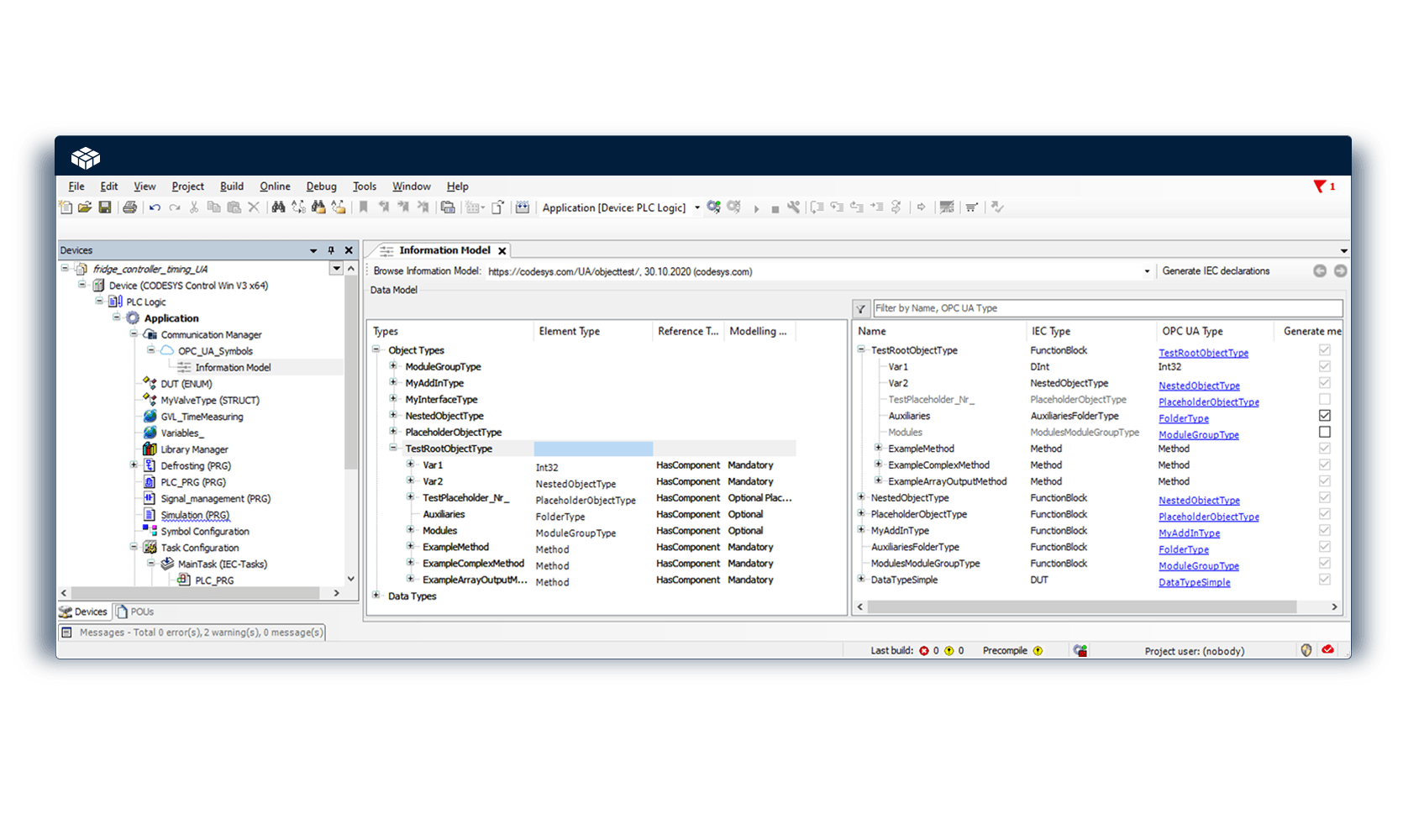
Task: Open the Project menu
Action: [187, 186]
